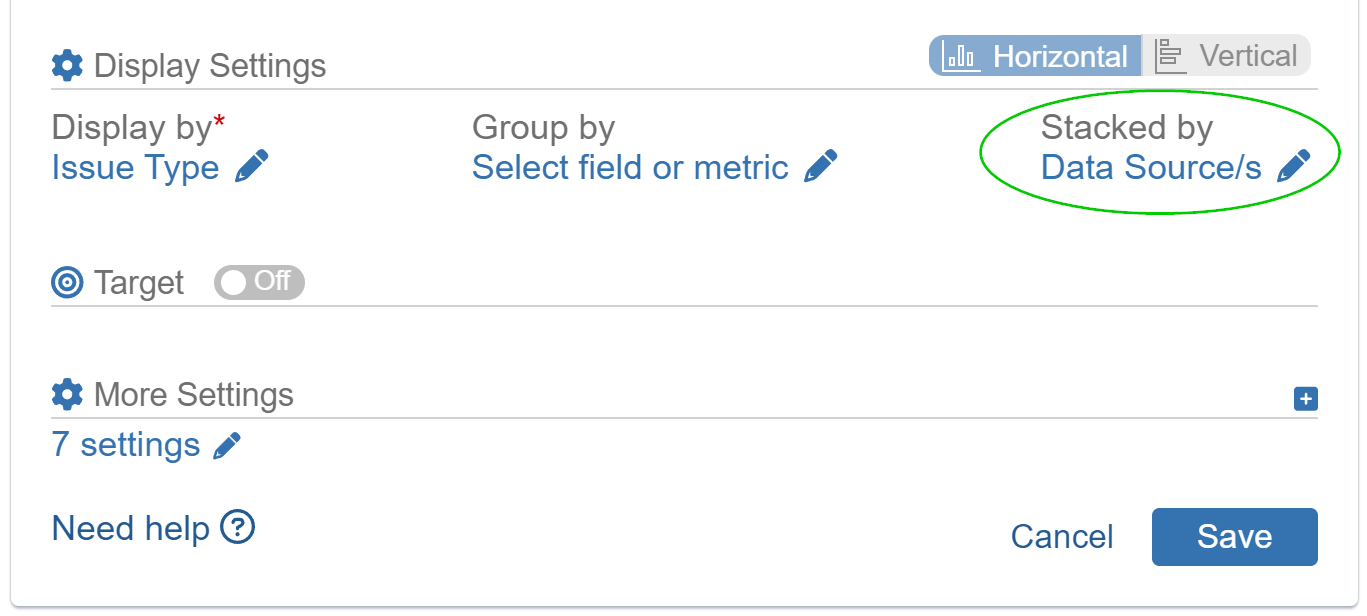
Task: Click the question mark help icon
Action: [237, 528]
